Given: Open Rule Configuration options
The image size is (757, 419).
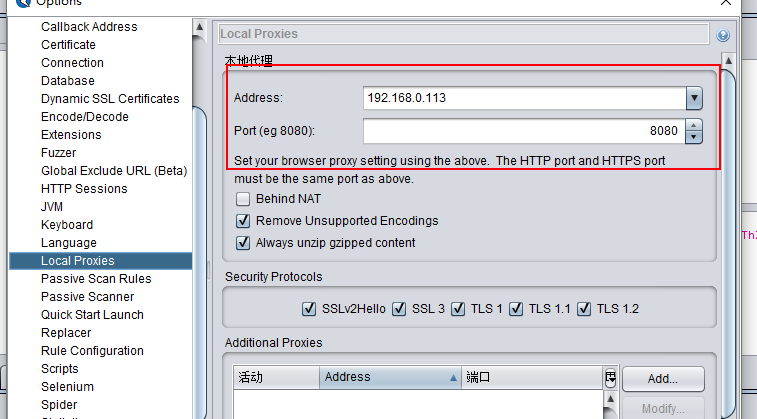Looking at the screenshot, I should [x=92, y=351].
